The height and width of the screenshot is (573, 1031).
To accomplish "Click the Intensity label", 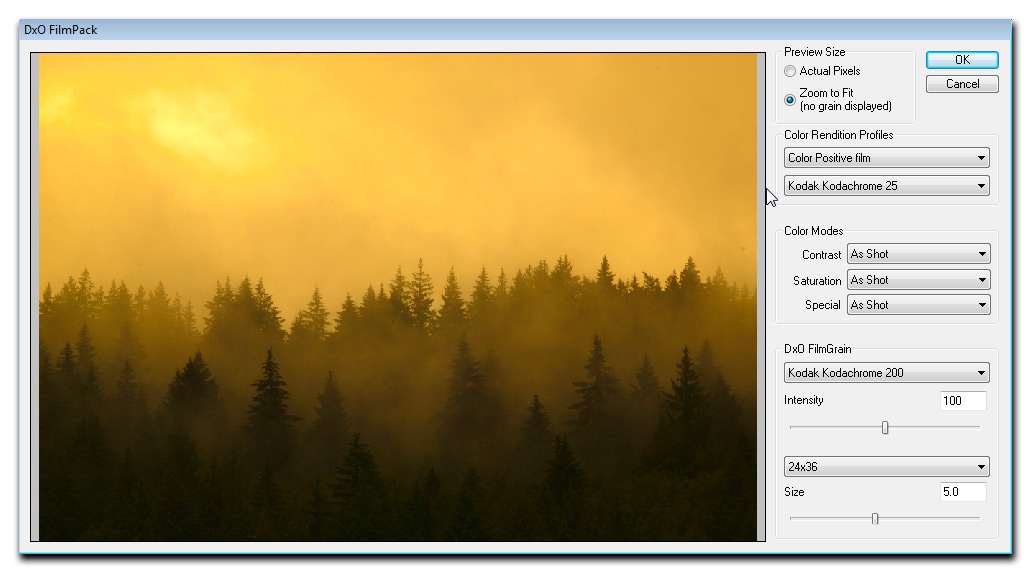I will 803,400.
